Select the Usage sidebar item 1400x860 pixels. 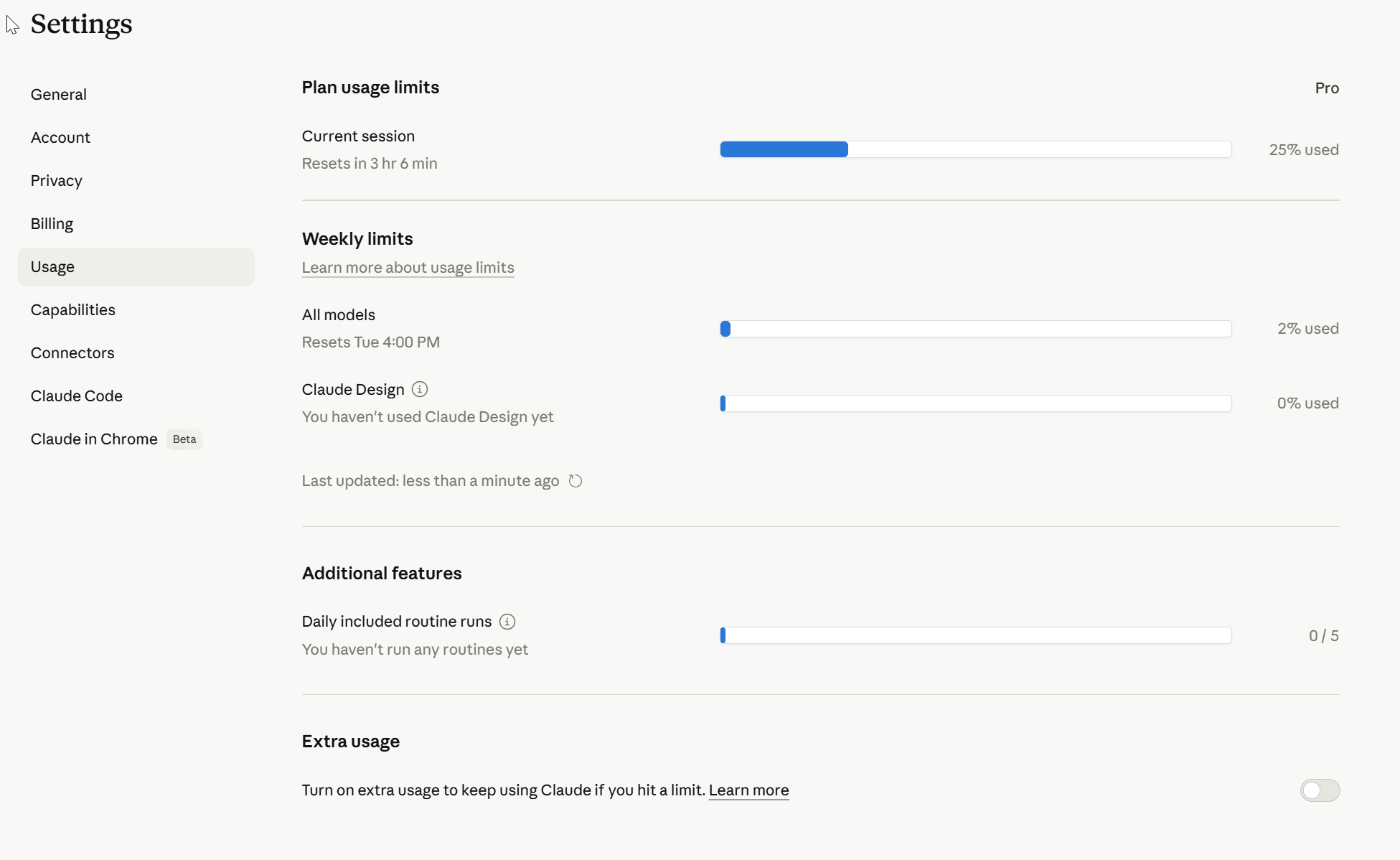click(52, 267)
